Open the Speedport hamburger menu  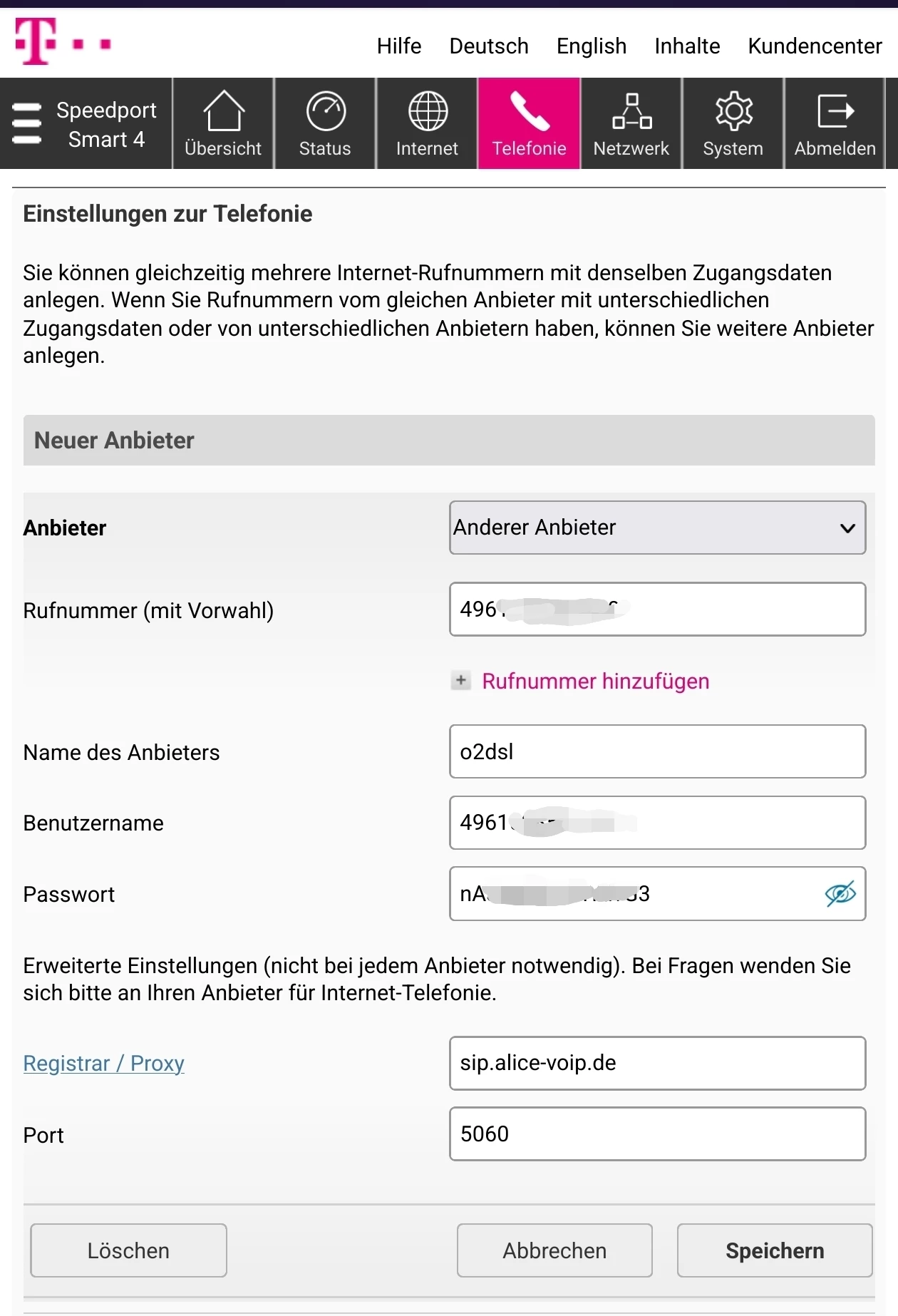click(x=27, y=123)
